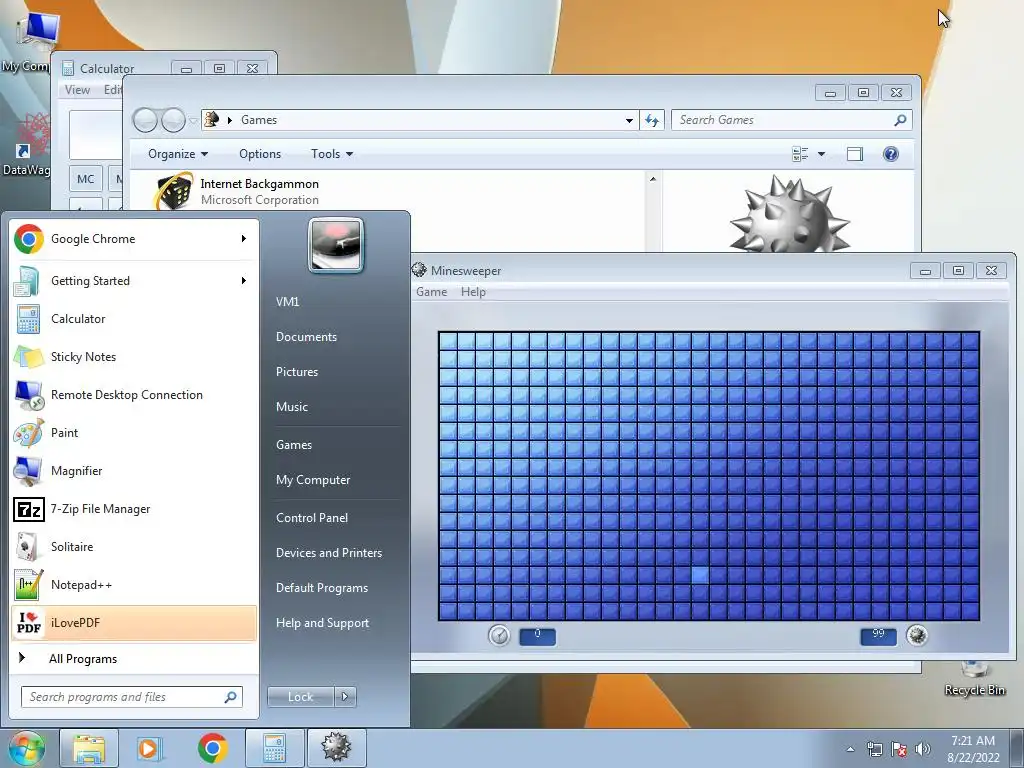The image size is (1024, 768).
Task: Click Options in Games toolbar
Action: click(x=260, y=154)
